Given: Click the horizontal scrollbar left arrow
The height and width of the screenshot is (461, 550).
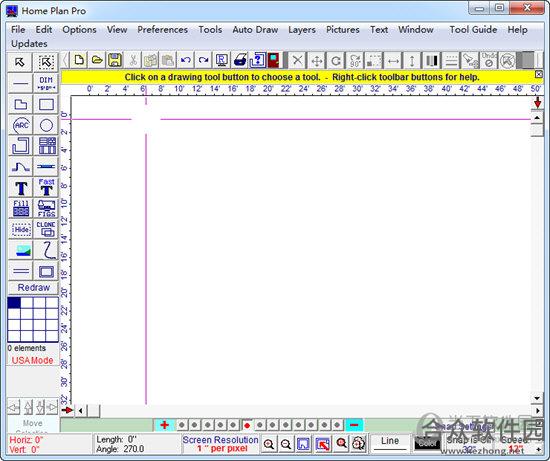Looking at the screenshot, I should 81,410.
